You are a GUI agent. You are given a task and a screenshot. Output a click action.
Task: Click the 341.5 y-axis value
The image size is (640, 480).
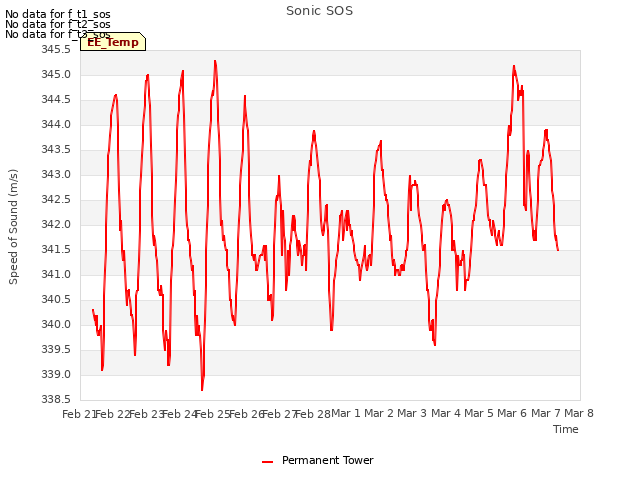point(56,250)
